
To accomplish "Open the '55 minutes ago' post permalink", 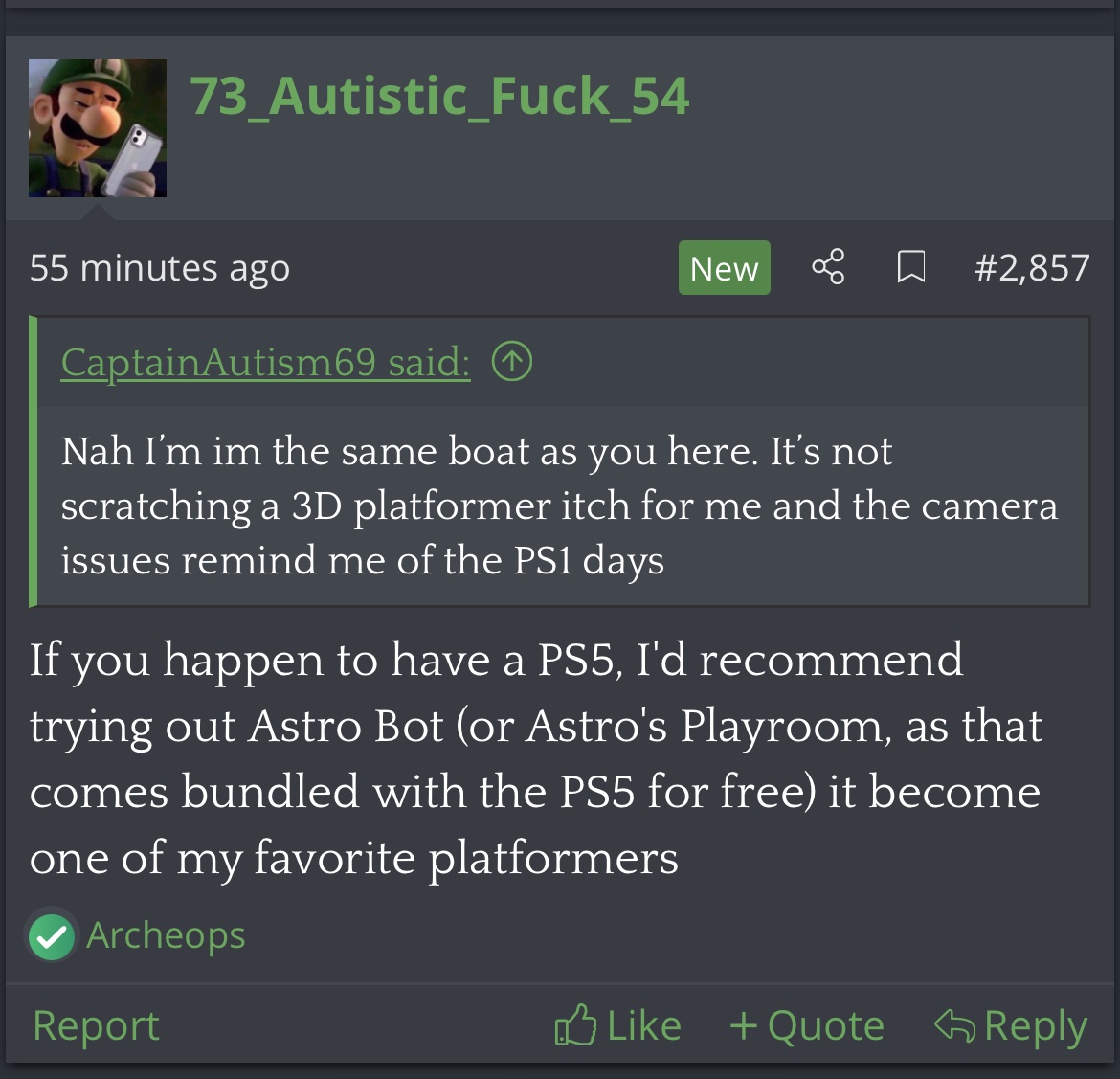I will pos(159,268).
